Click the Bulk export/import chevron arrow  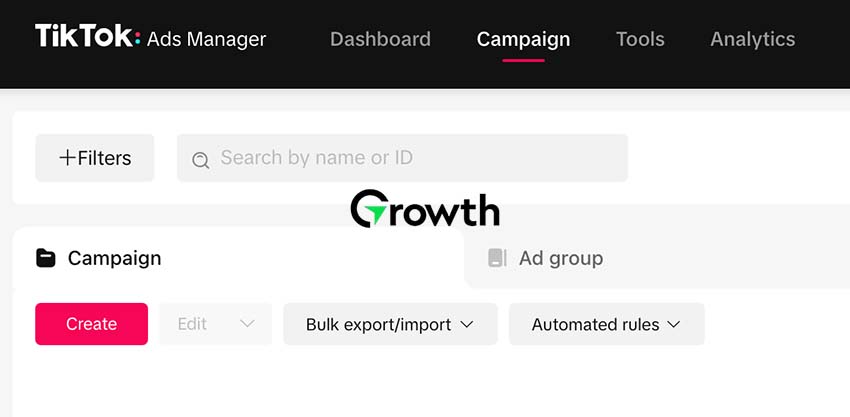tap(467, 324)
